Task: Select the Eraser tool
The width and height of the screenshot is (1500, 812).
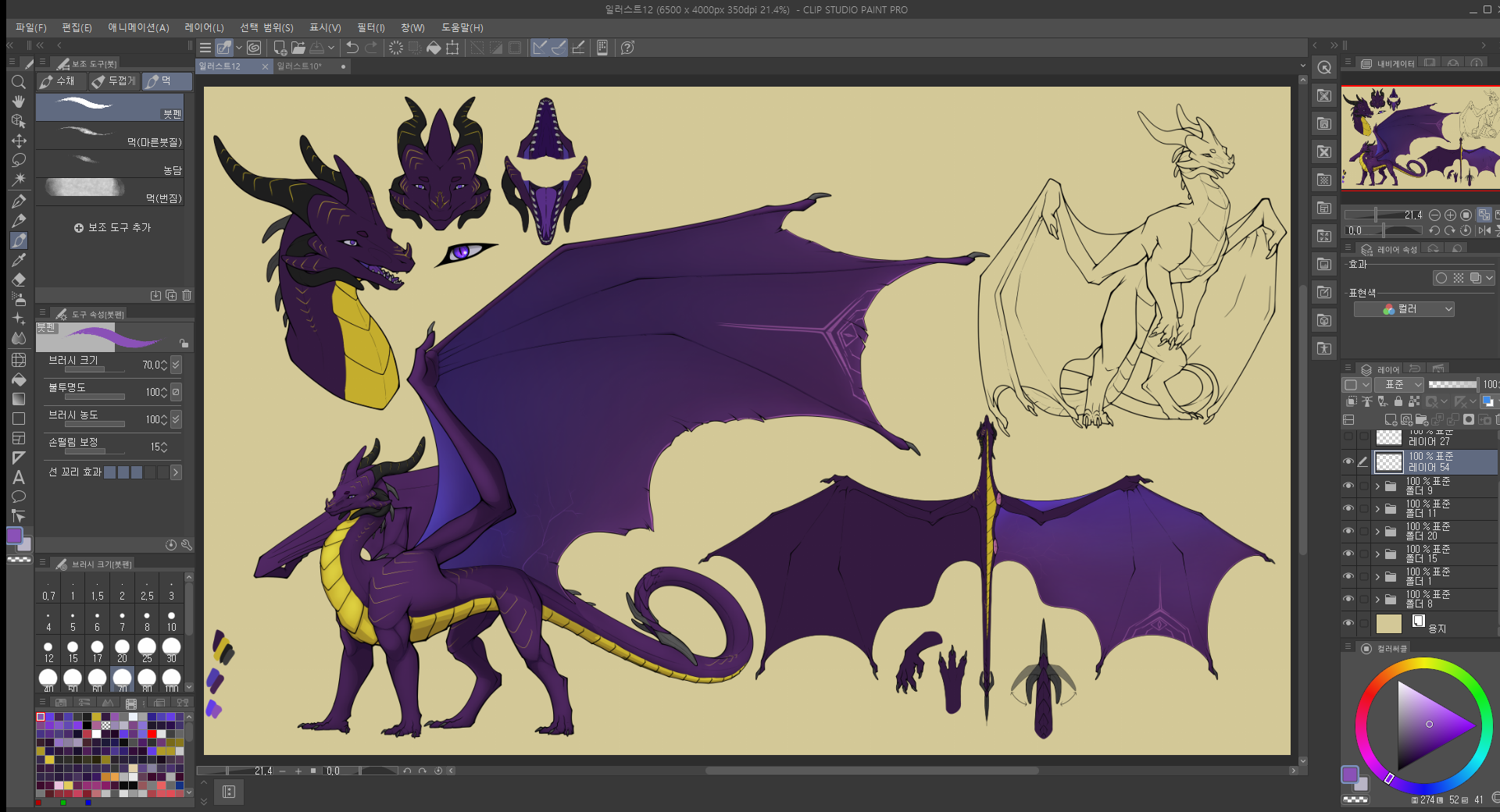Action: tap(19, 280)
